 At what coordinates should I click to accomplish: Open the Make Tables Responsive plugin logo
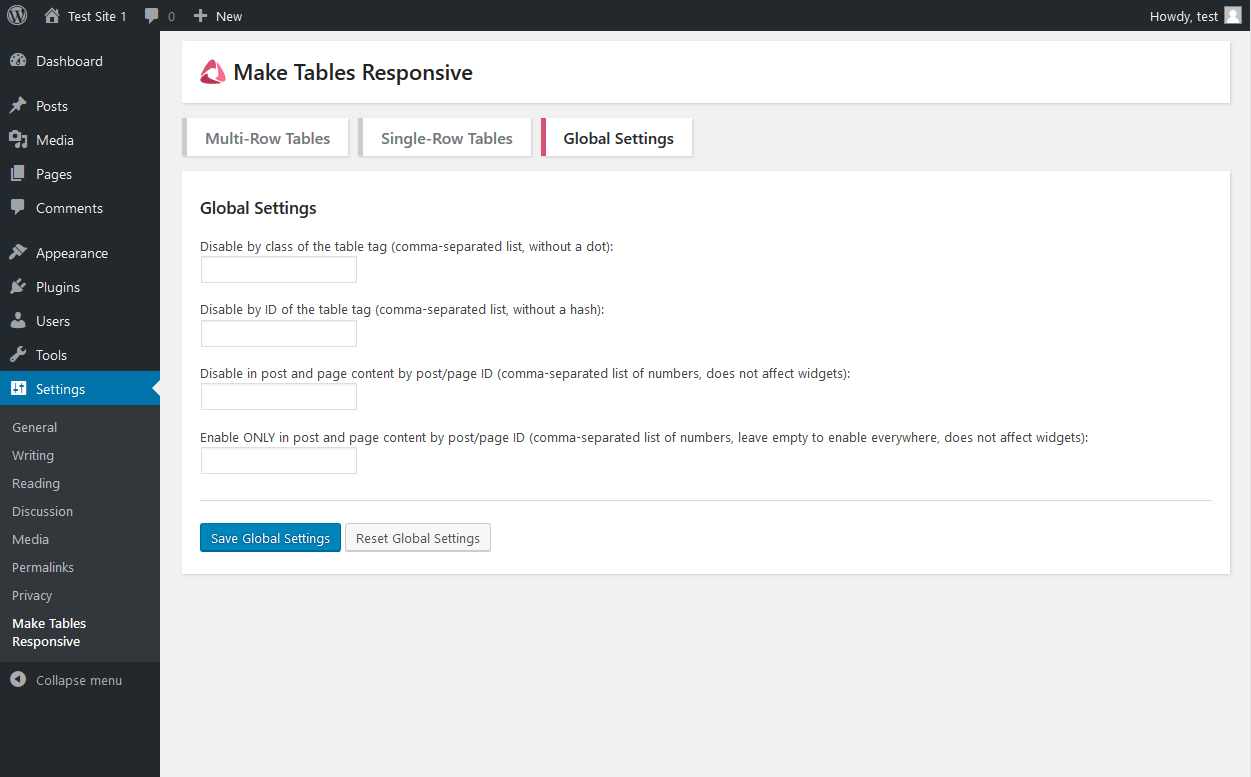coord(212,71)
